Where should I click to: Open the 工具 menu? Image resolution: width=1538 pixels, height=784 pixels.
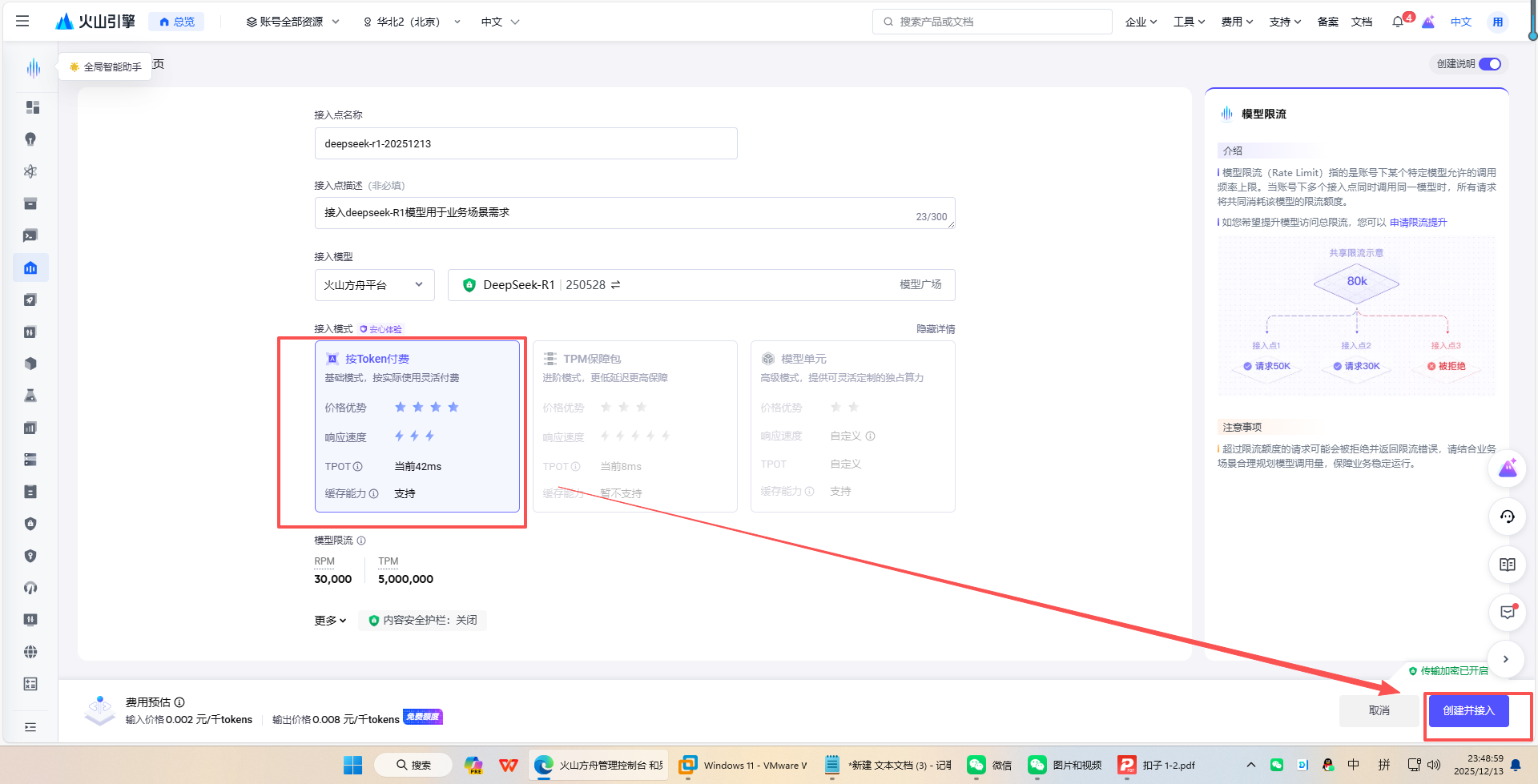1189,22
